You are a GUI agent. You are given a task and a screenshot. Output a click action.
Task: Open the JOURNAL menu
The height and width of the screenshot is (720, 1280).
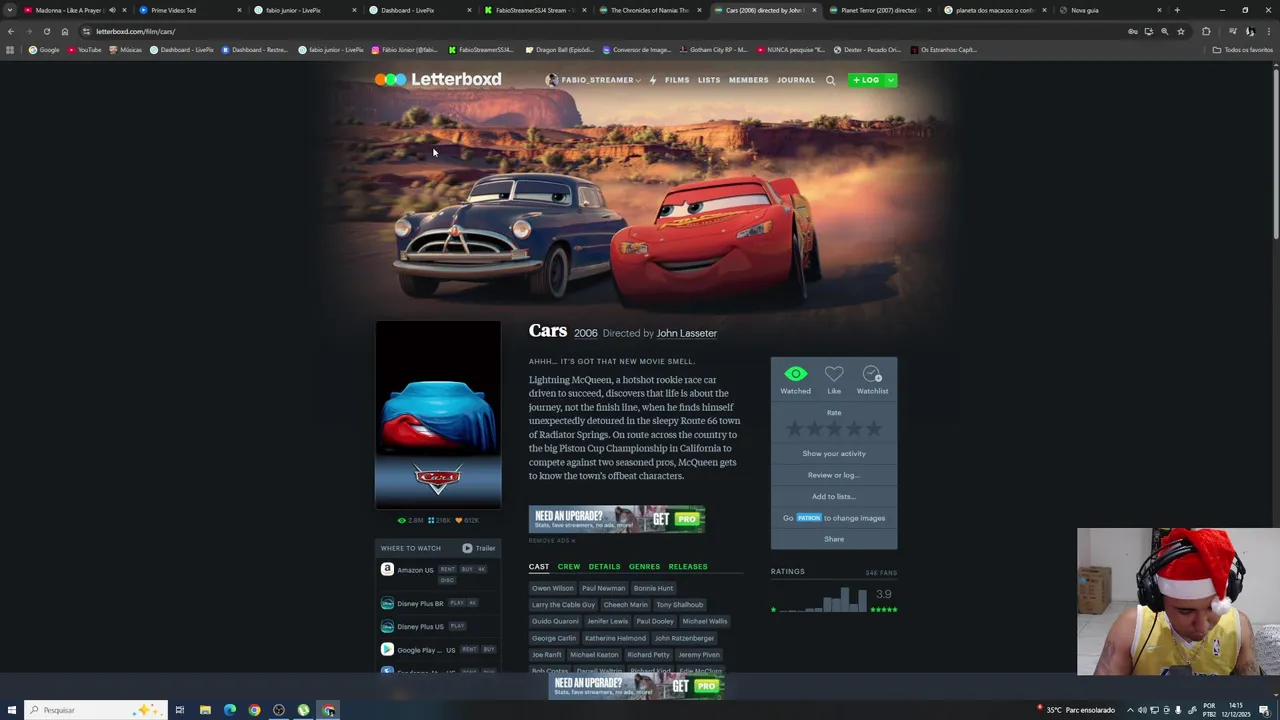point(796,80)
